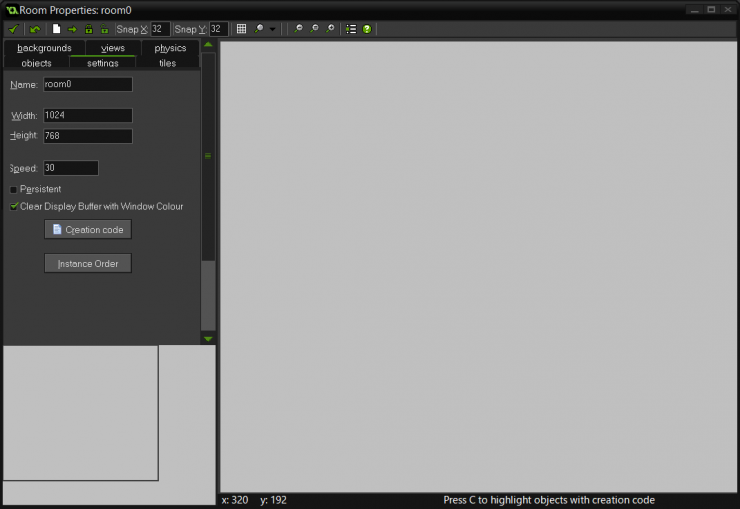Click the Snap X value field
Screen dimensions: 740x509
(x=160, y=29)
